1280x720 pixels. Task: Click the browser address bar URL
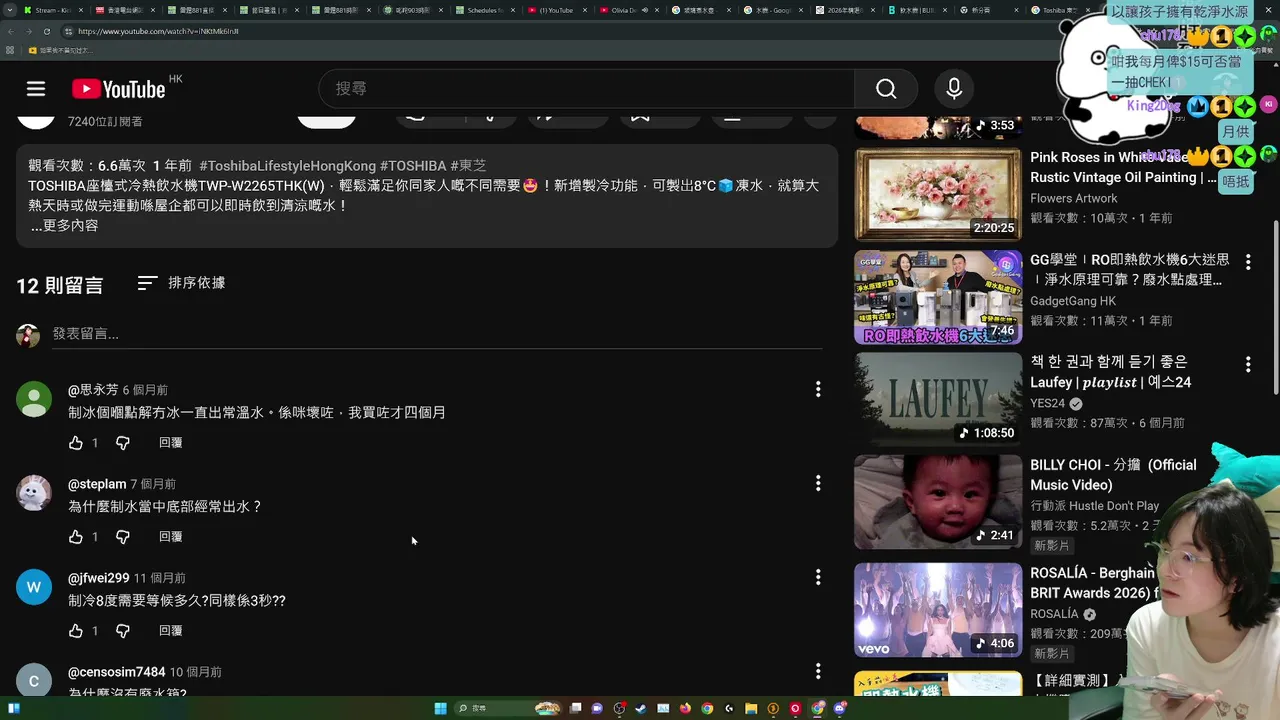(158, 31)
